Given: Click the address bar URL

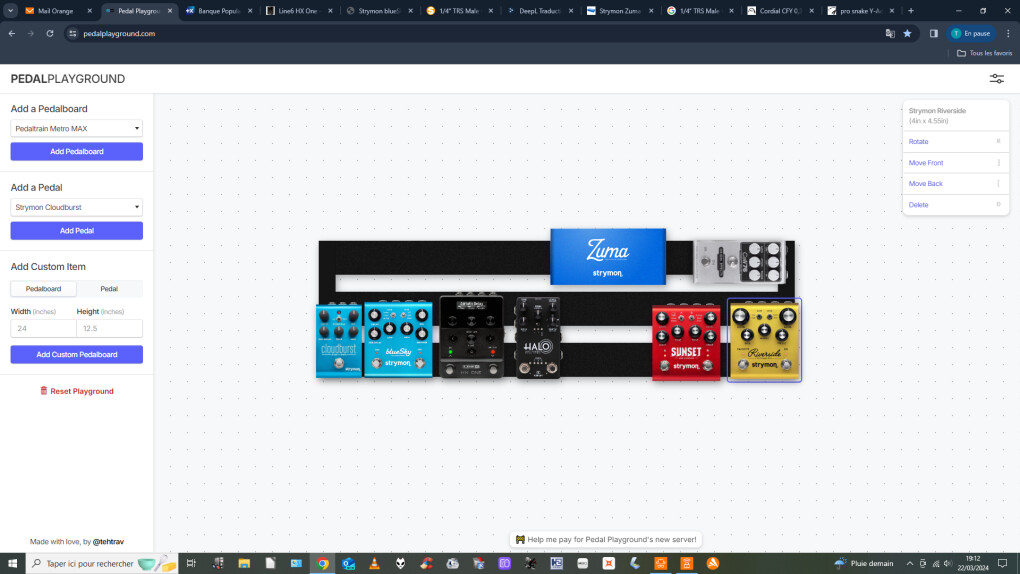Looking at the screenshot, I should [119, 33].
